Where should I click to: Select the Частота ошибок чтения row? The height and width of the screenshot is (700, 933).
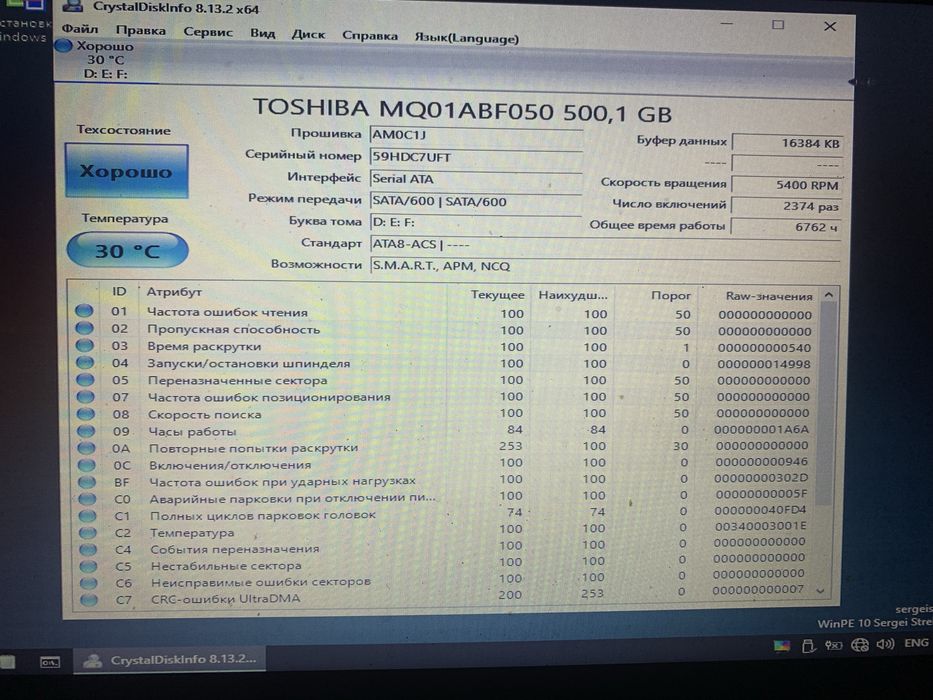[x=445, y=312]
